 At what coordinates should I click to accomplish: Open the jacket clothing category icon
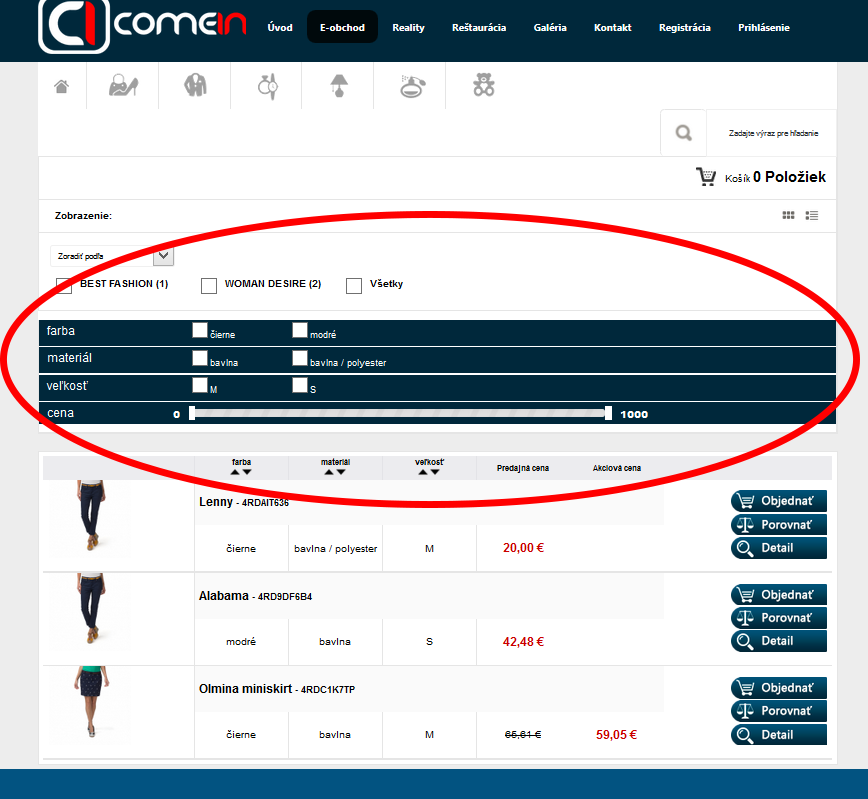[x=195, y=86]
